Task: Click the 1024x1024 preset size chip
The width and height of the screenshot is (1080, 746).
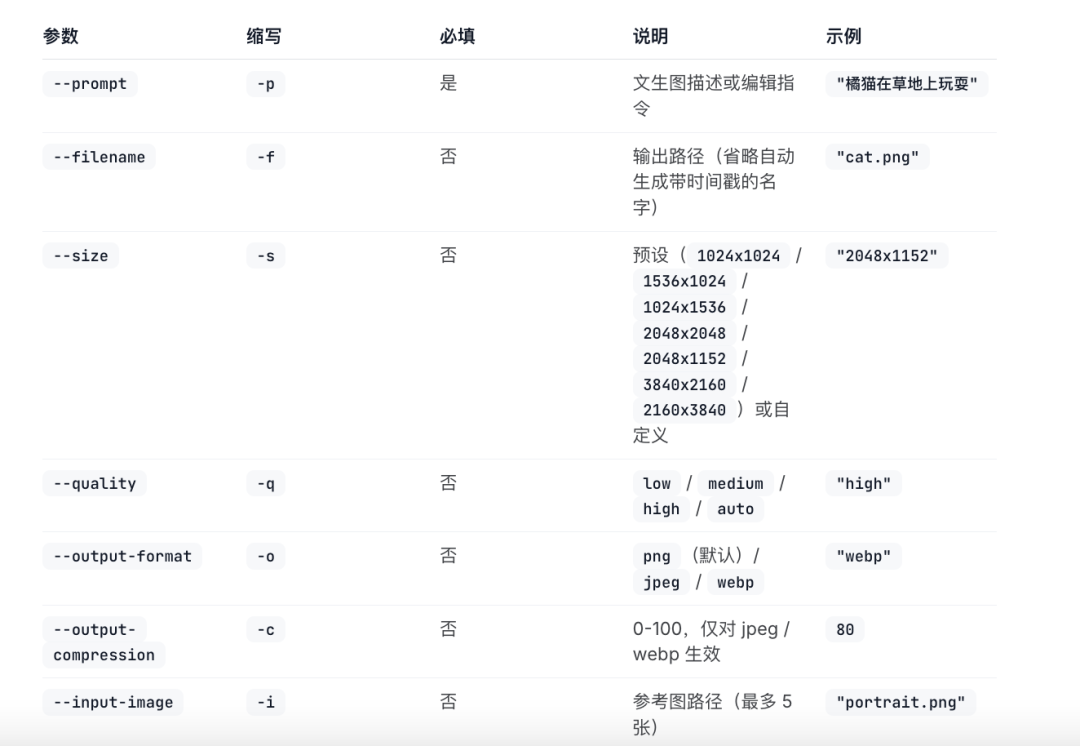Action: tap(738, 256)
